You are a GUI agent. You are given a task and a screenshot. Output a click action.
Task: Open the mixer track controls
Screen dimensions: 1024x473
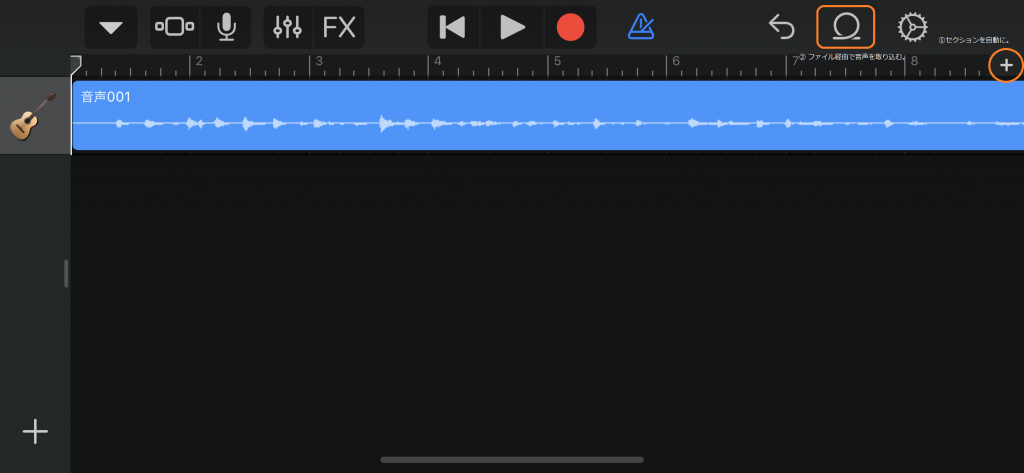click(x=287, y=27)
